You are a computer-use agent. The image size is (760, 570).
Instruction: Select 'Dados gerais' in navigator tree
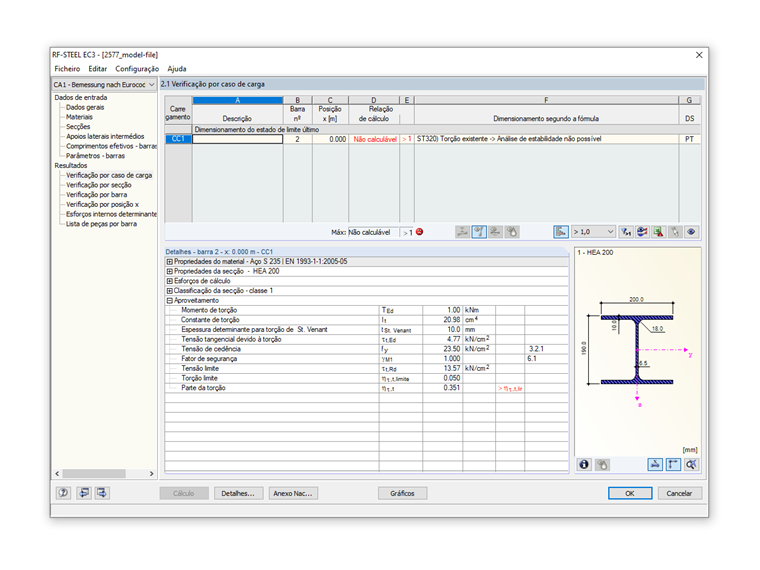(85, 107)
